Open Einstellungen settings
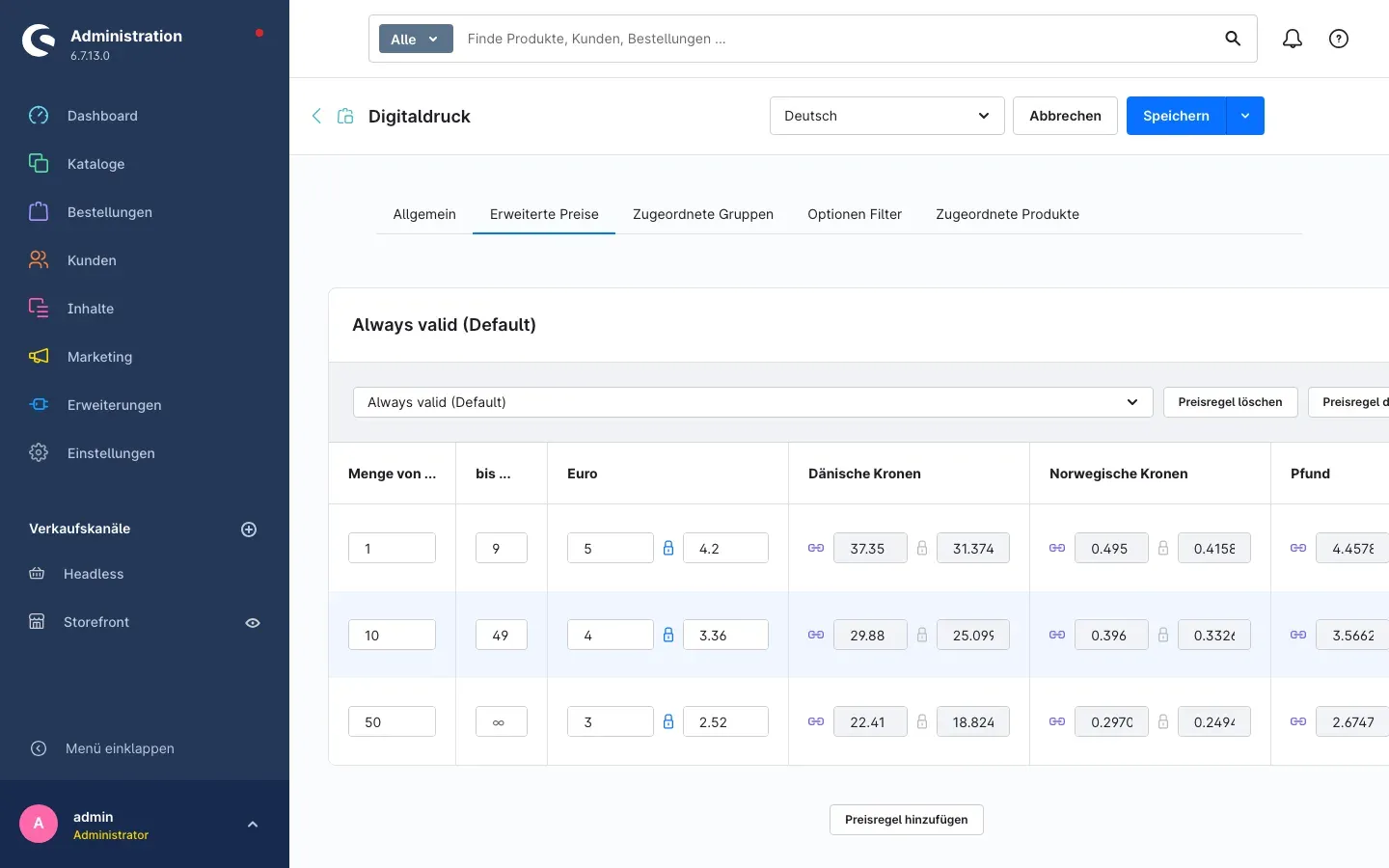Image resolution: width=1389 pixels, height=868 pixels. [x=111, y=453]
